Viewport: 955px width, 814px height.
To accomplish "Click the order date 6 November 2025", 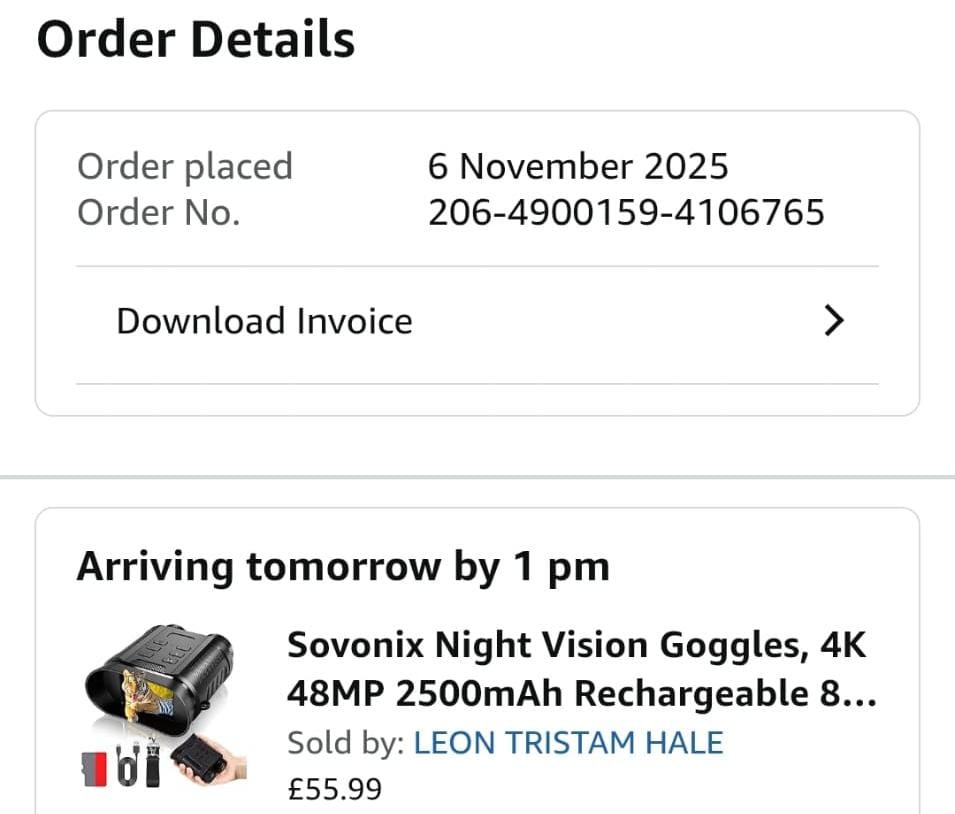I will (578, 166).
